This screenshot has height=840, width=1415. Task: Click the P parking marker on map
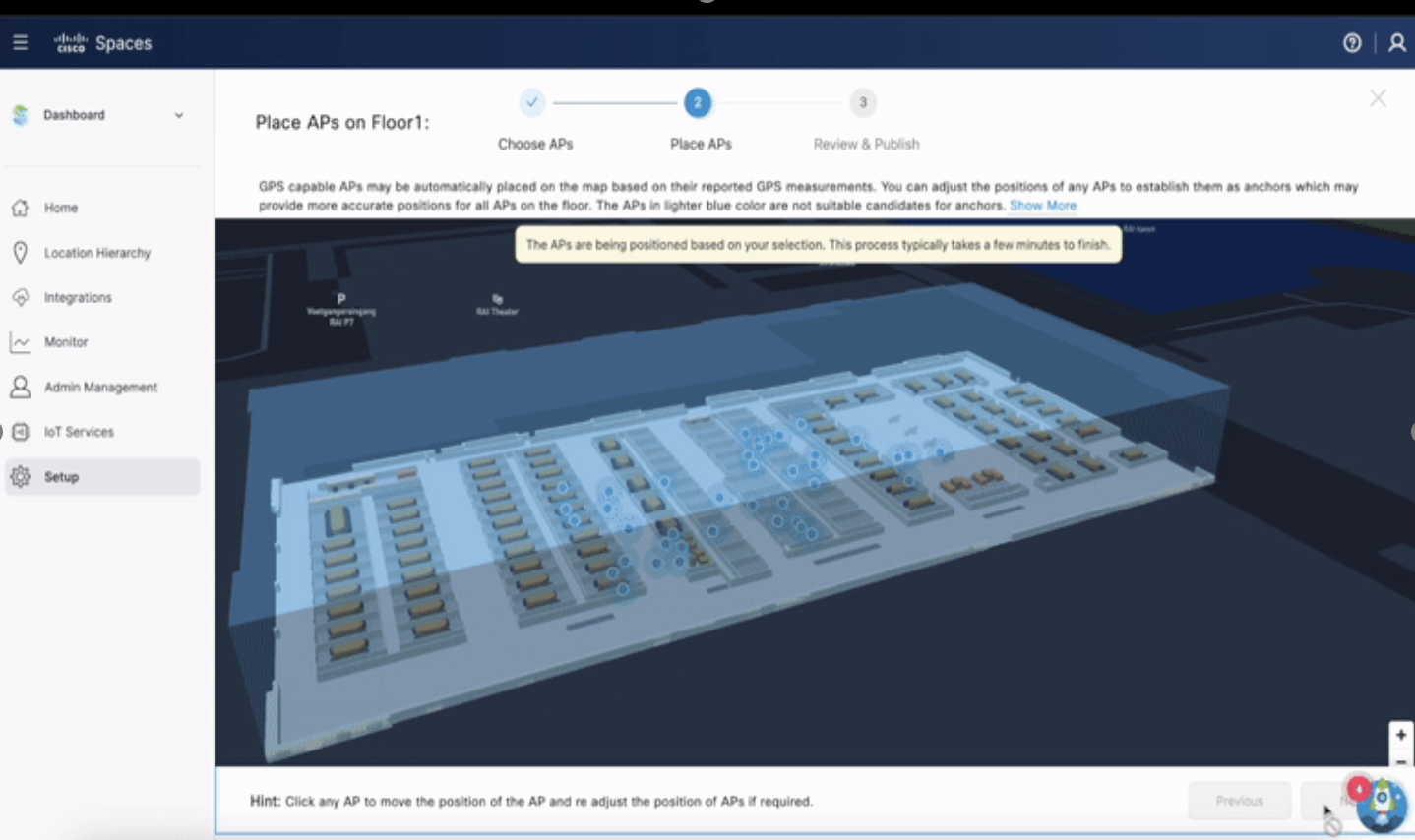(341, 299)
